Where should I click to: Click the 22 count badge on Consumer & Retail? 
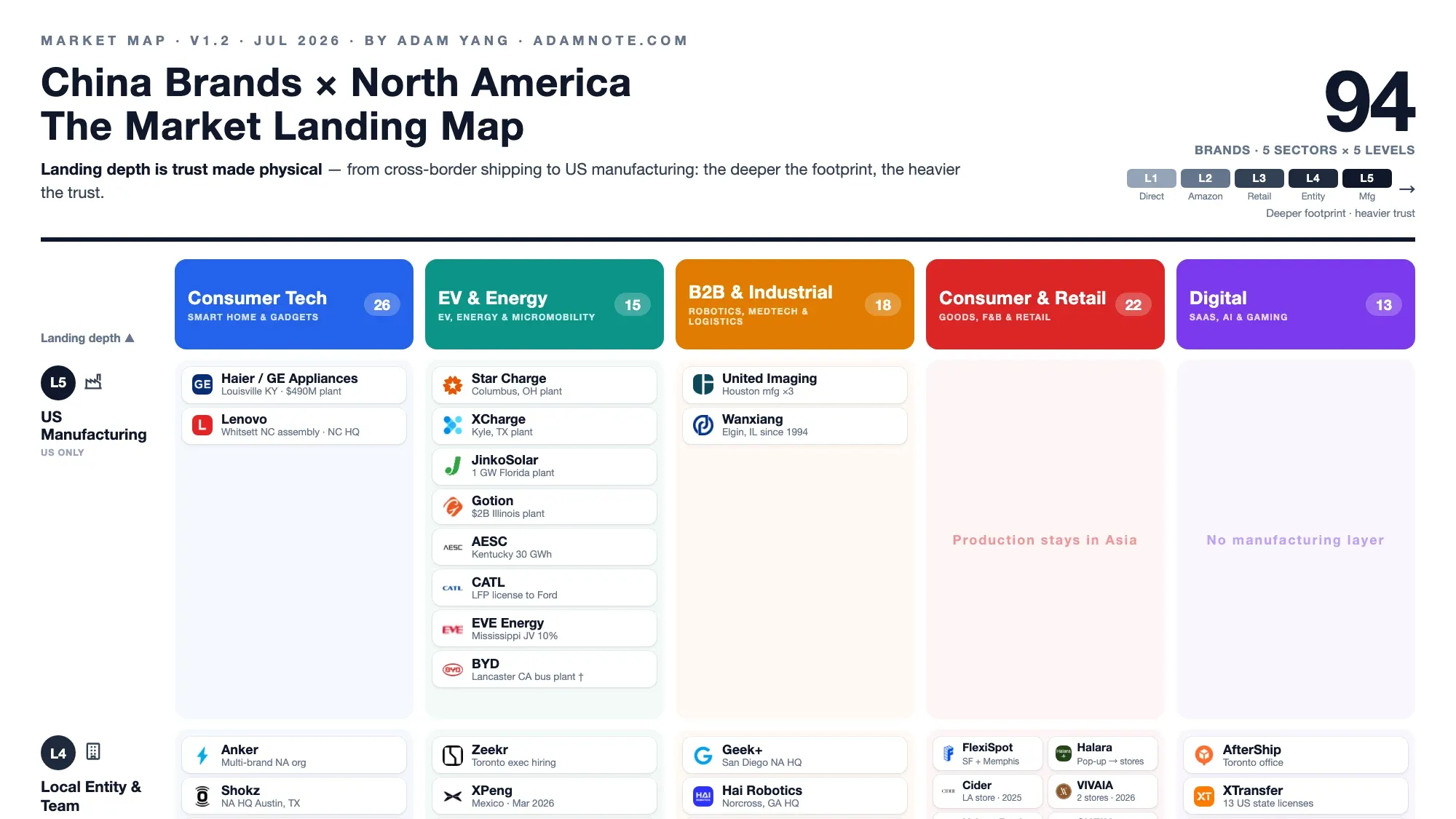1133,305
